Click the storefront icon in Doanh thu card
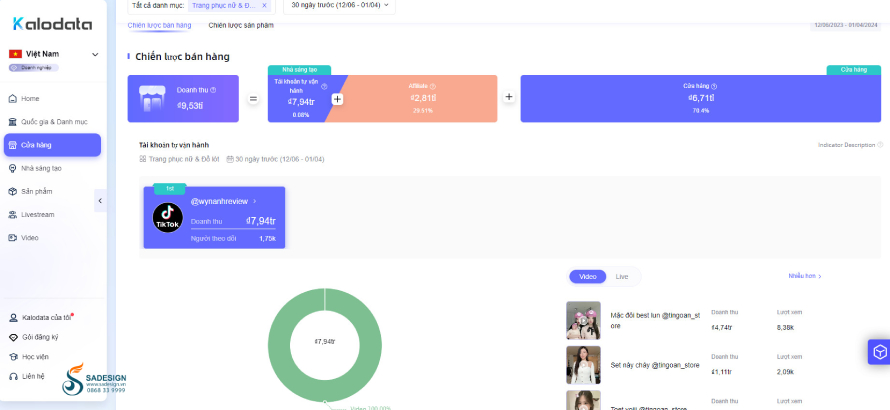The image size is (890, 410). coord(152,99)
